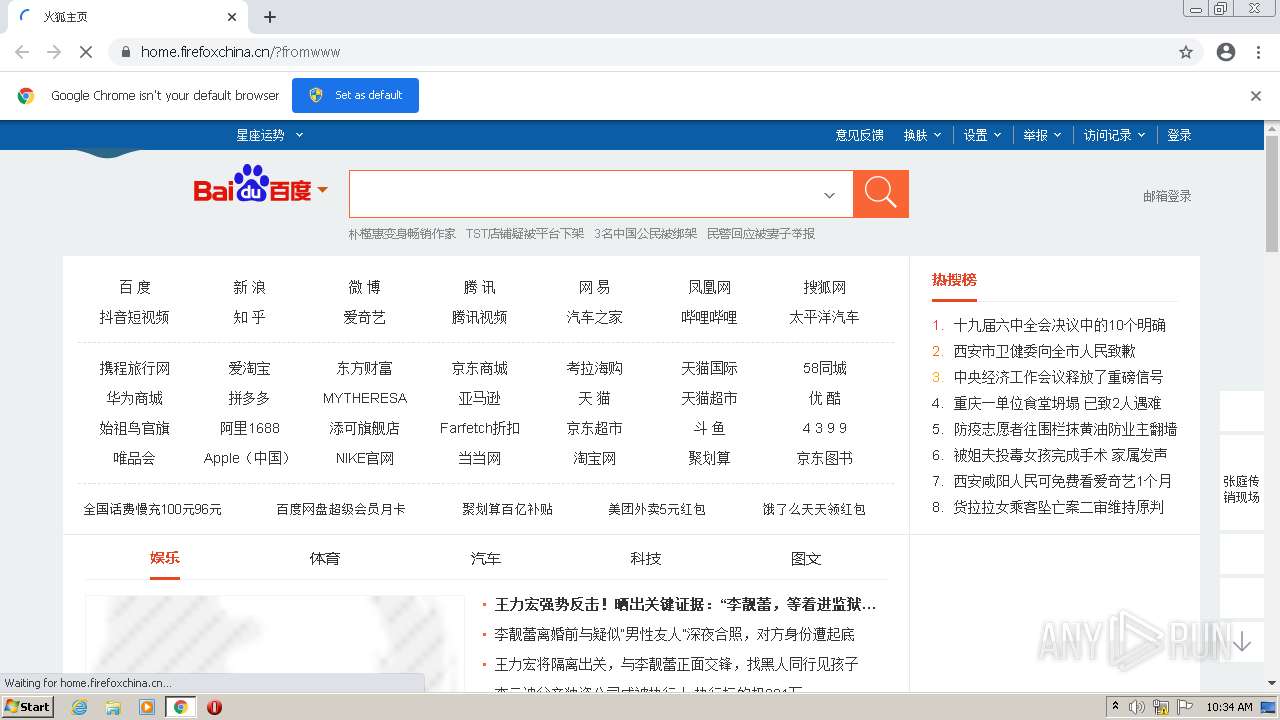
Task: Switch to the 体育 tab
Action: pos(325,558)
